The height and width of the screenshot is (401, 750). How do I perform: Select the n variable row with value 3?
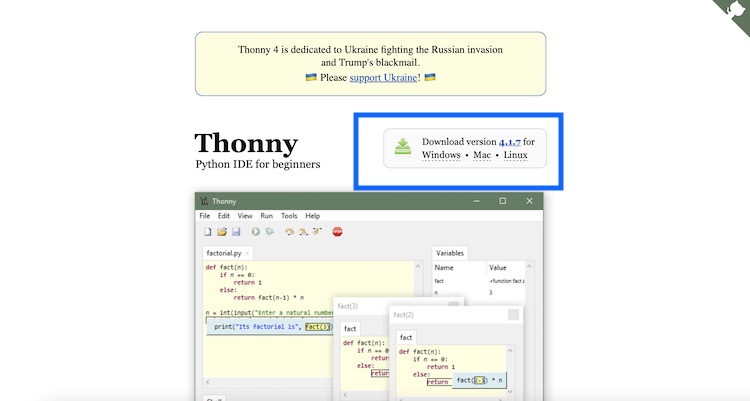click(478, 292)
